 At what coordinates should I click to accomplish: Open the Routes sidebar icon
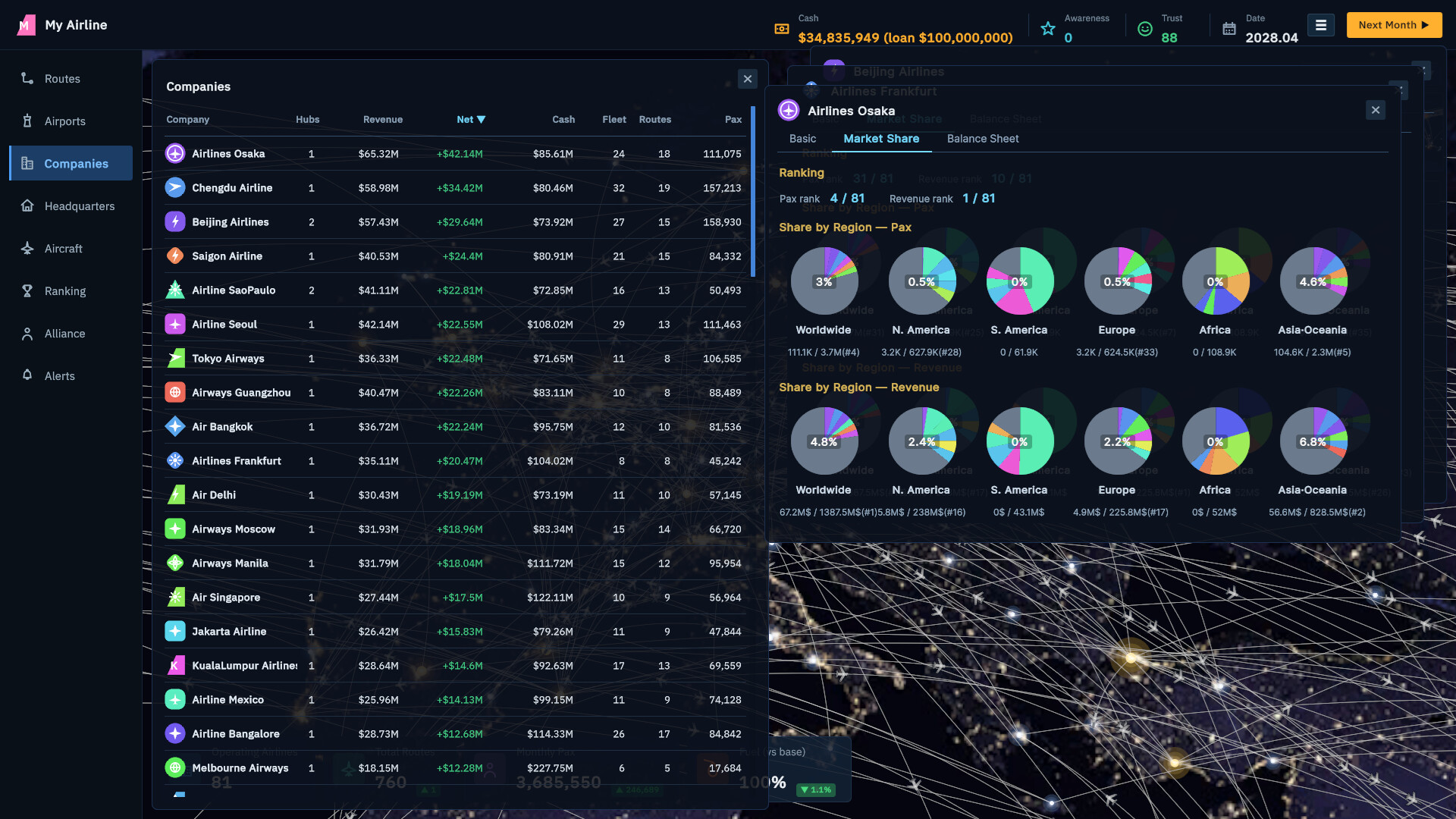click(x=27, y=78)
